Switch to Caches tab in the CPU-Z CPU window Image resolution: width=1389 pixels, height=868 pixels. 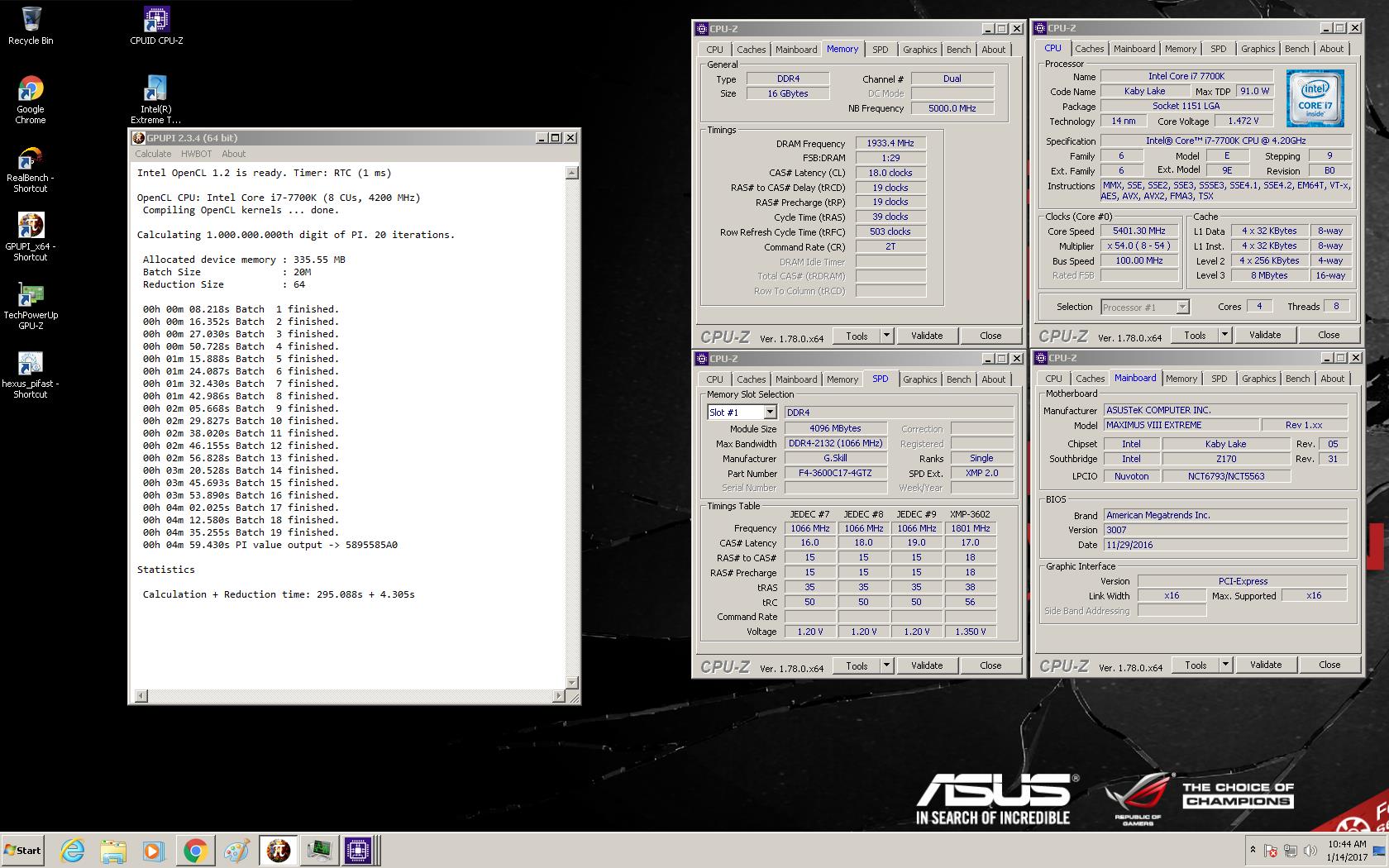tap(1089, 49)
